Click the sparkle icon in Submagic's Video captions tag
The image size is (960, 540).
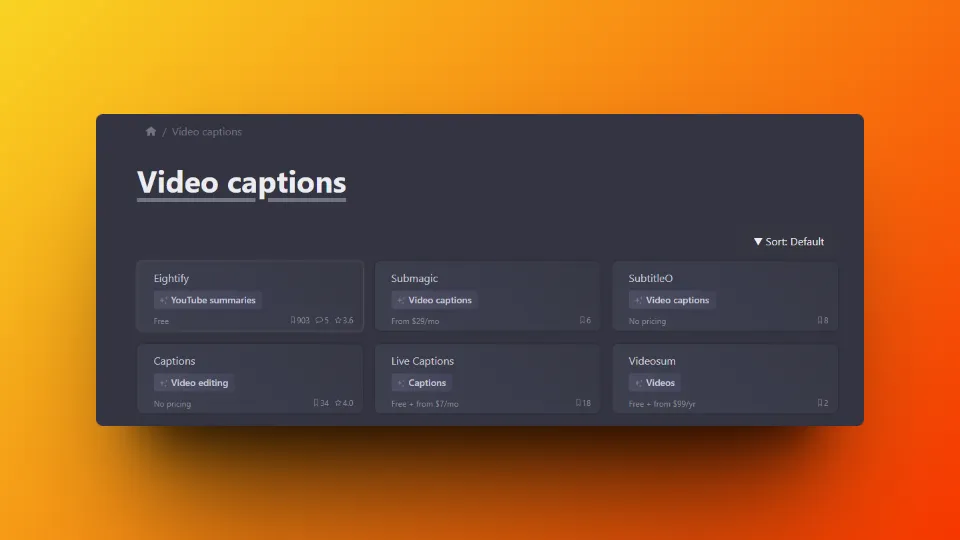(401, 300)
